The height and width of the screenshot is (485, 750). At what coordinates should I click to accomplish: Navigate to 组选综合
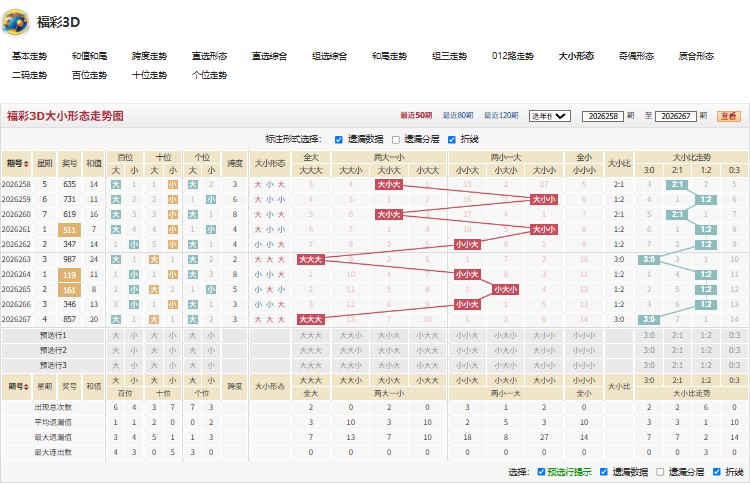click(x=330, y=56)
